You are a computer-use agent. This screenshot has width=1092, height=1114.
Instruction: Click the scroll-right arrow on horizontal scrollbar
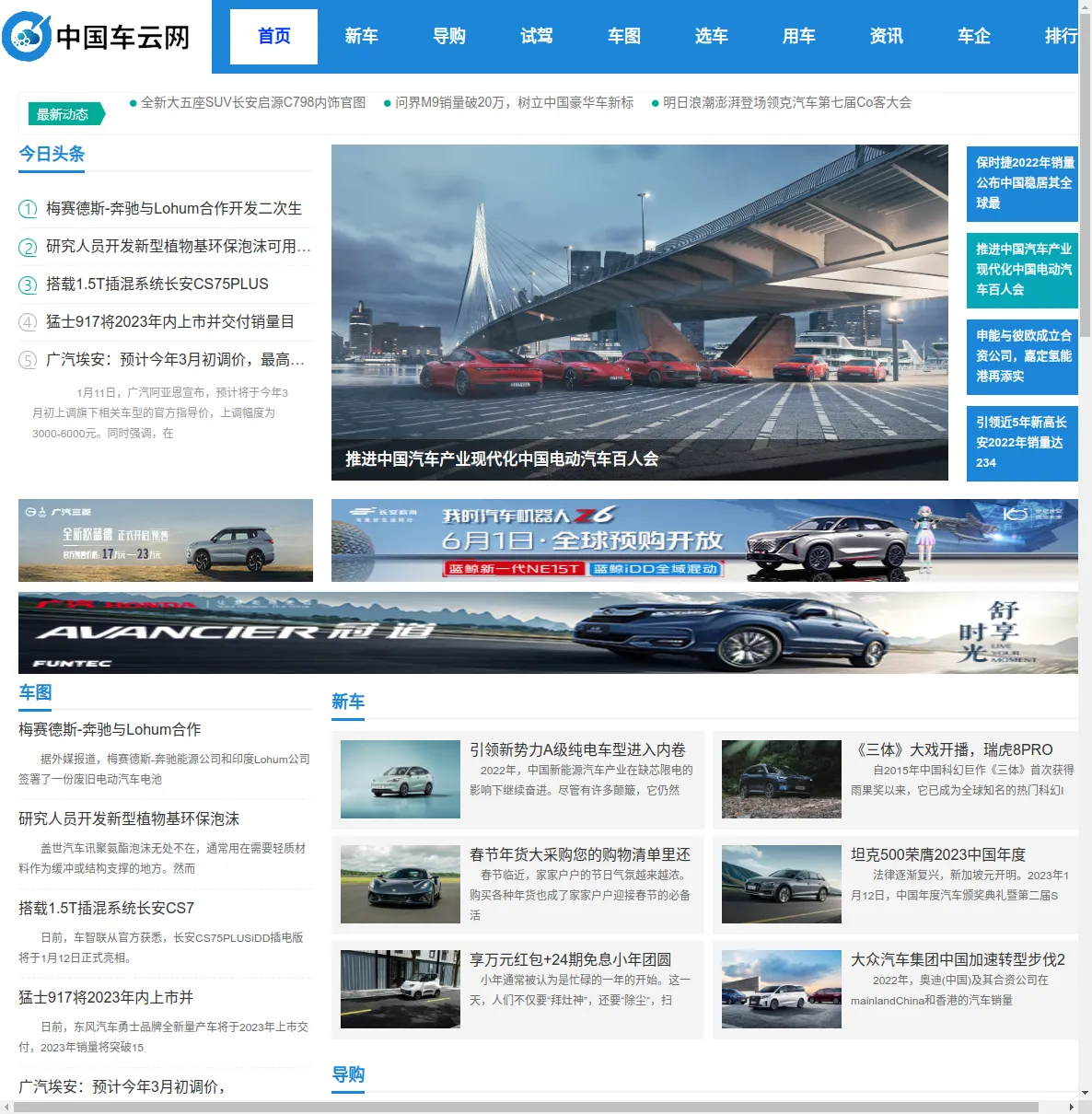1071,1107
